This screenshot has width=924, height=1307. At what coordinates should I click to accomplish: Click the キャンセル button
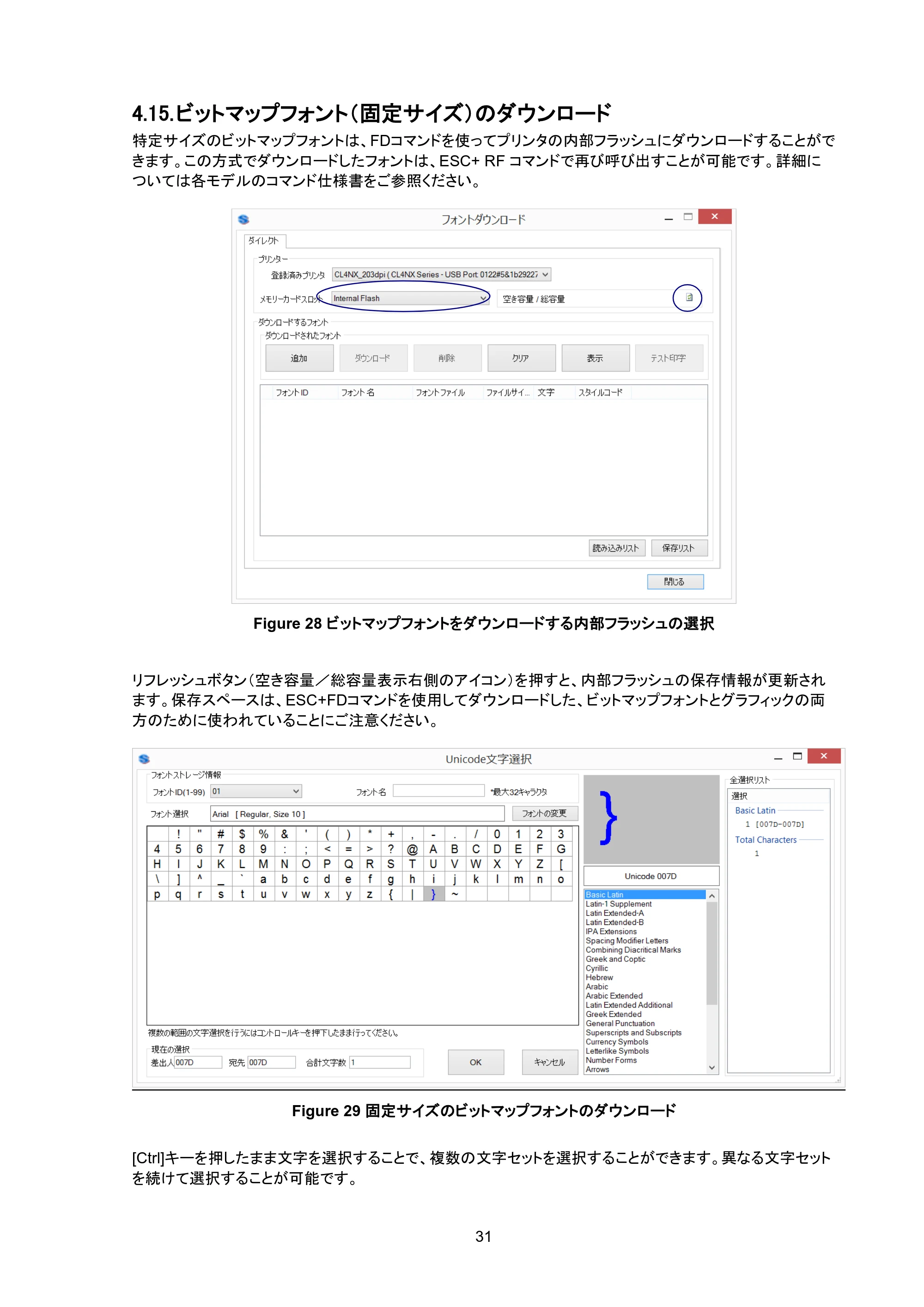point(550,1062)
